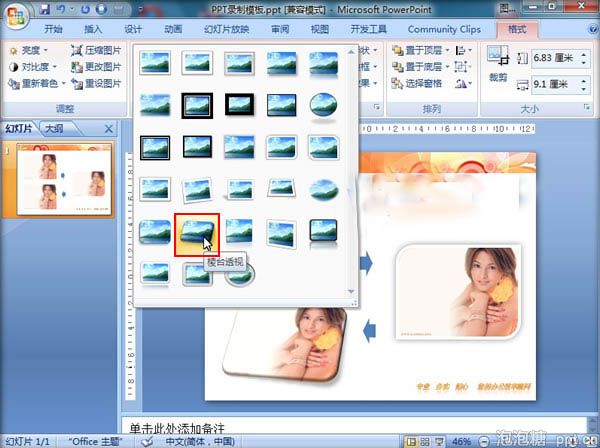Switch to the 开始 ribbon tab

coord(53,29)
